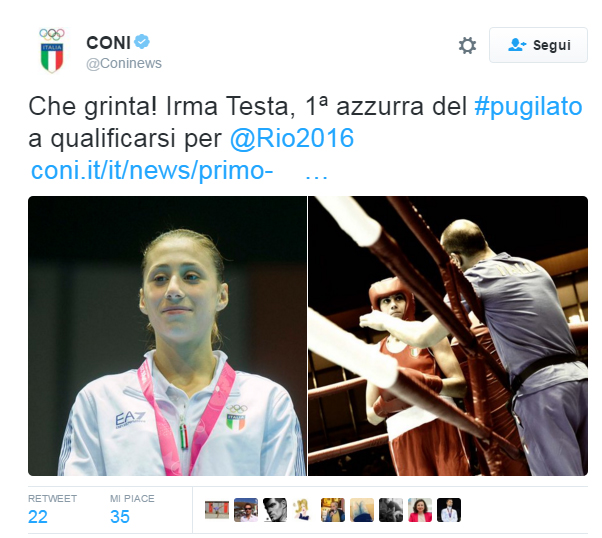The width and height of the screenshot is (602, 538).
Task: Open the gear settings icon
Action: pyautogui.click(x=467, y=45)
